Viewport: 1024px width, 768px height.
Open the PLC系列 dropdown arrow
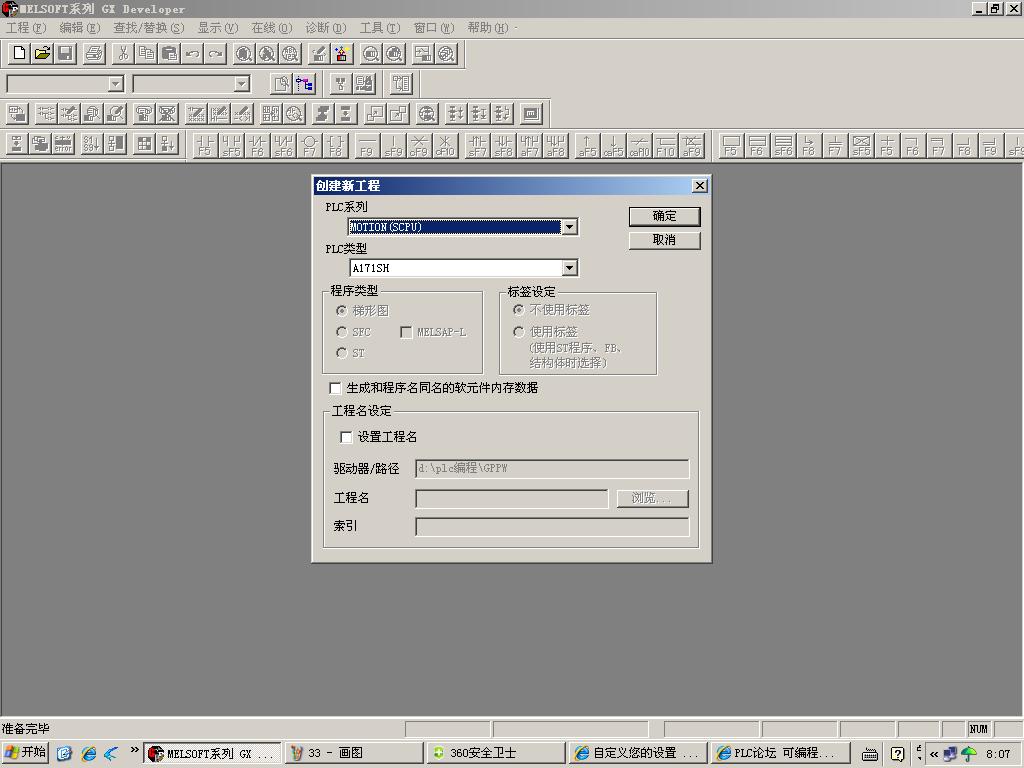[x=569, y=227]
